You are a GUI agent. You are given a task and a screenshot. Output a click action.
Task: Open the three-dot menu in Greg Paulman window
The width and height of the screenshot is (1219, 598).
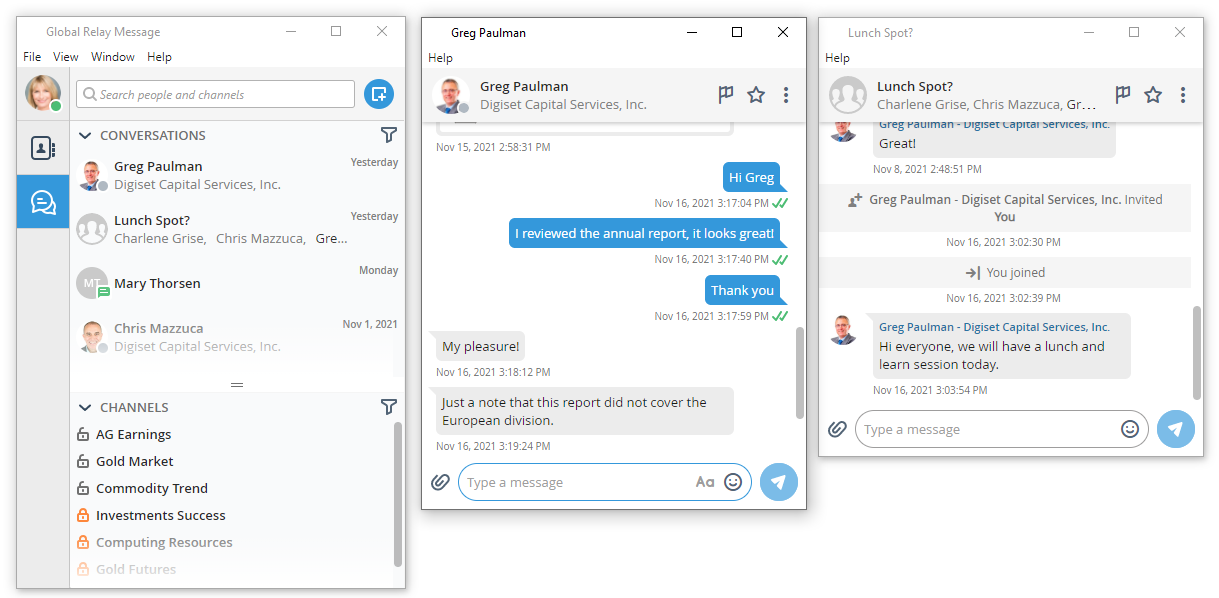(786, 94)
